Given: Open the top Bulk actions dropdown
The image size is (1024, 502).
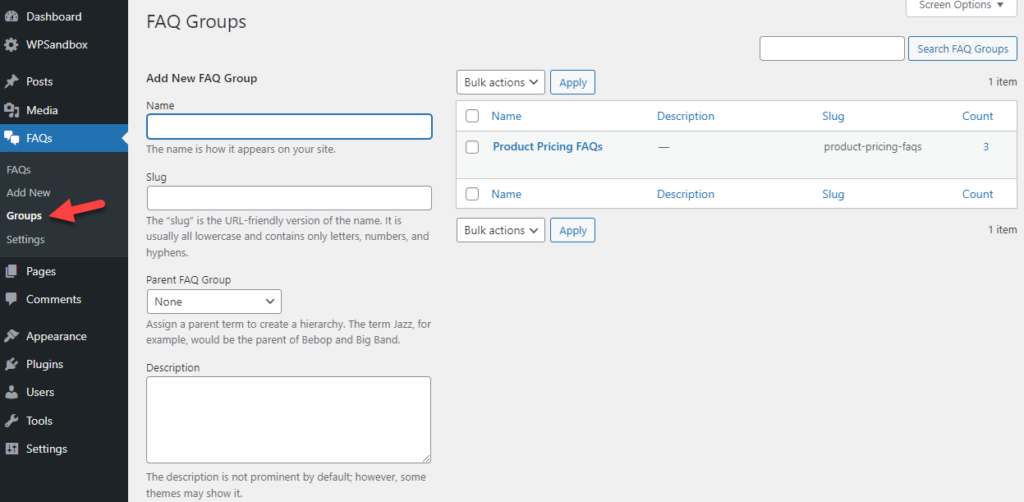Looking at the screenshot, I should click(x=501, y=82).
